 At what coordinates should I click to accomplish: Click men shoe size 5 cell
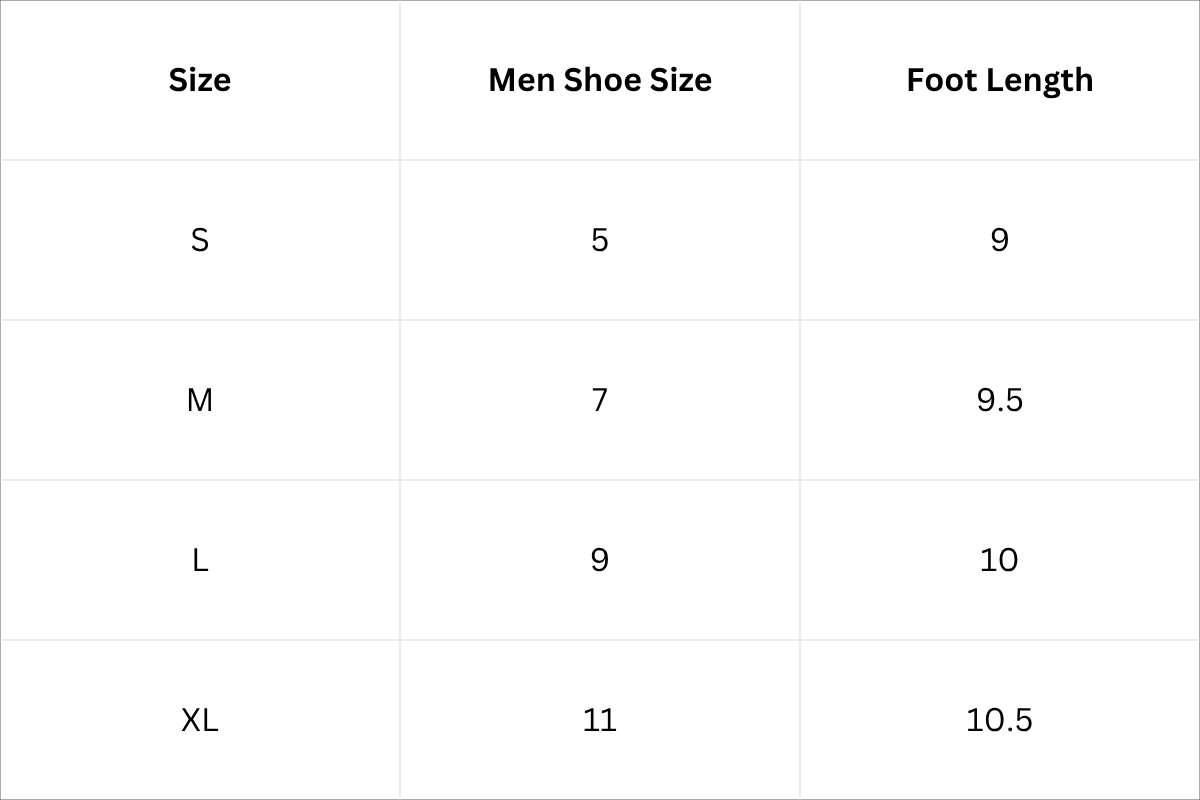tap(600, 240)
